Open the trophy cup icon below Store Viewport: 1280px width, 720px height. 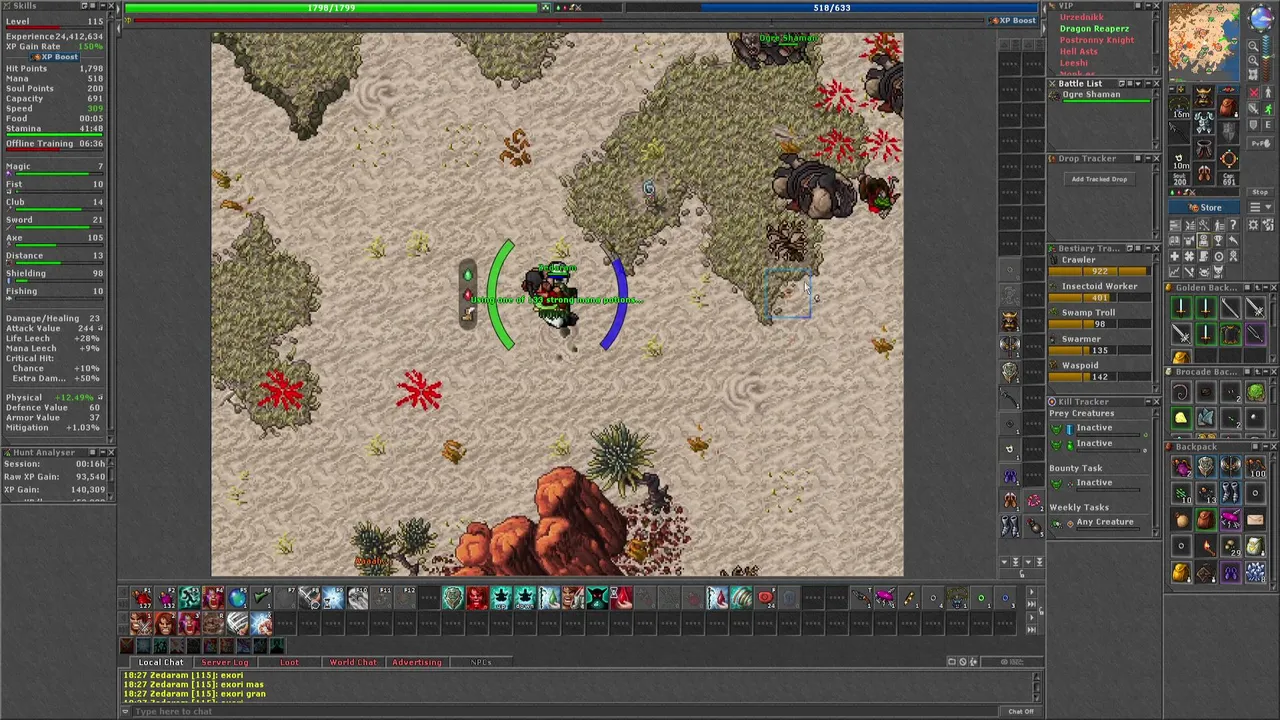point(1218,242)
